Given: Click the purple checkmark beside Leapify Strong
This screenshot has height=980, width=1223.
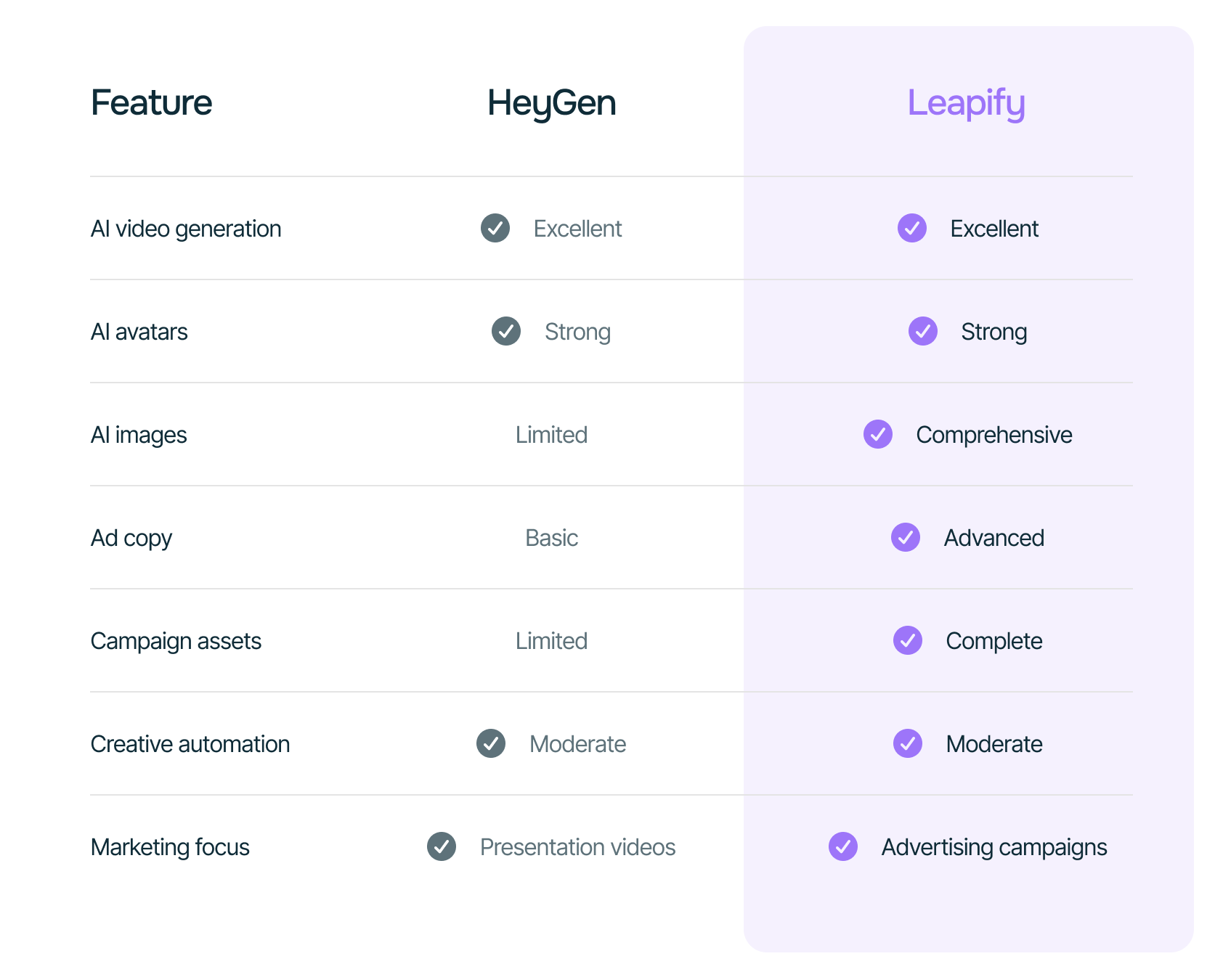Looking at the screenshot, I should coord(923,331).
